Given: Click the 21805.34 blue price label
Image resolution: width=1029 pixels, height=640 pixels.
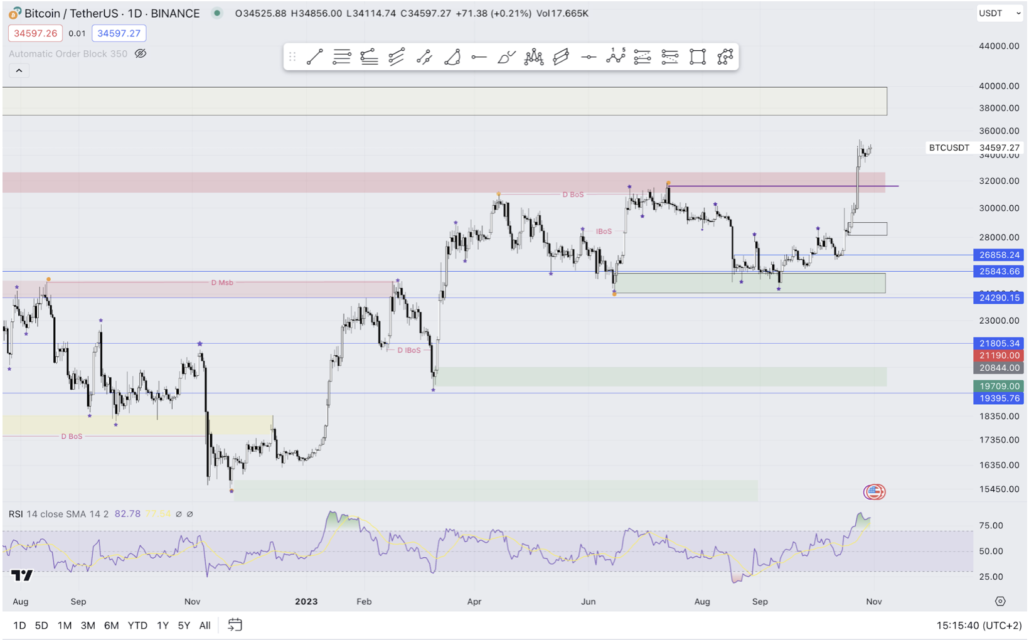Looking at the screenshot, I should click(x=999, y=343).
